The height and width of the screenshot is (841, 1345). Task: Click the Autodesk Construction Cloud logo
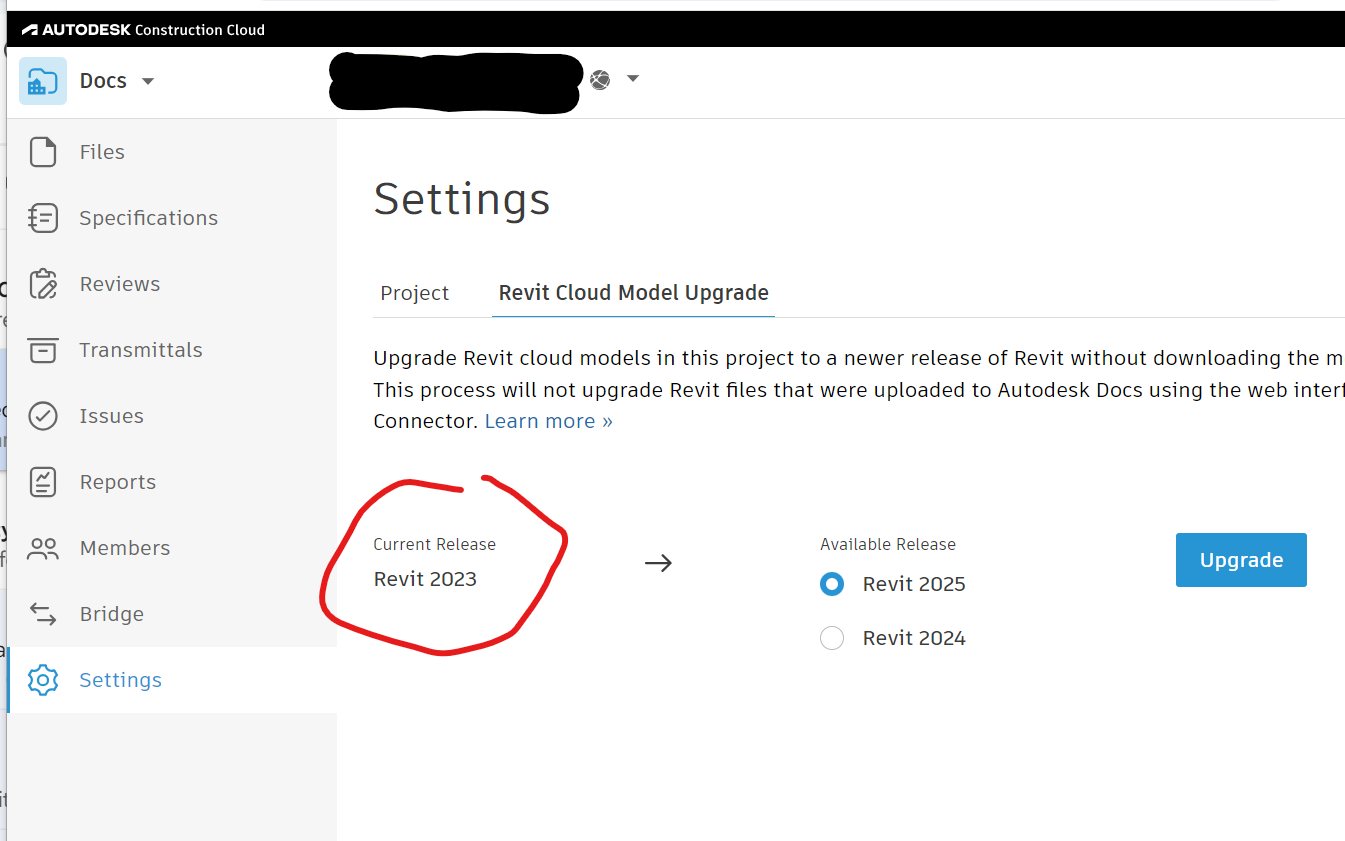click(143, 30)
